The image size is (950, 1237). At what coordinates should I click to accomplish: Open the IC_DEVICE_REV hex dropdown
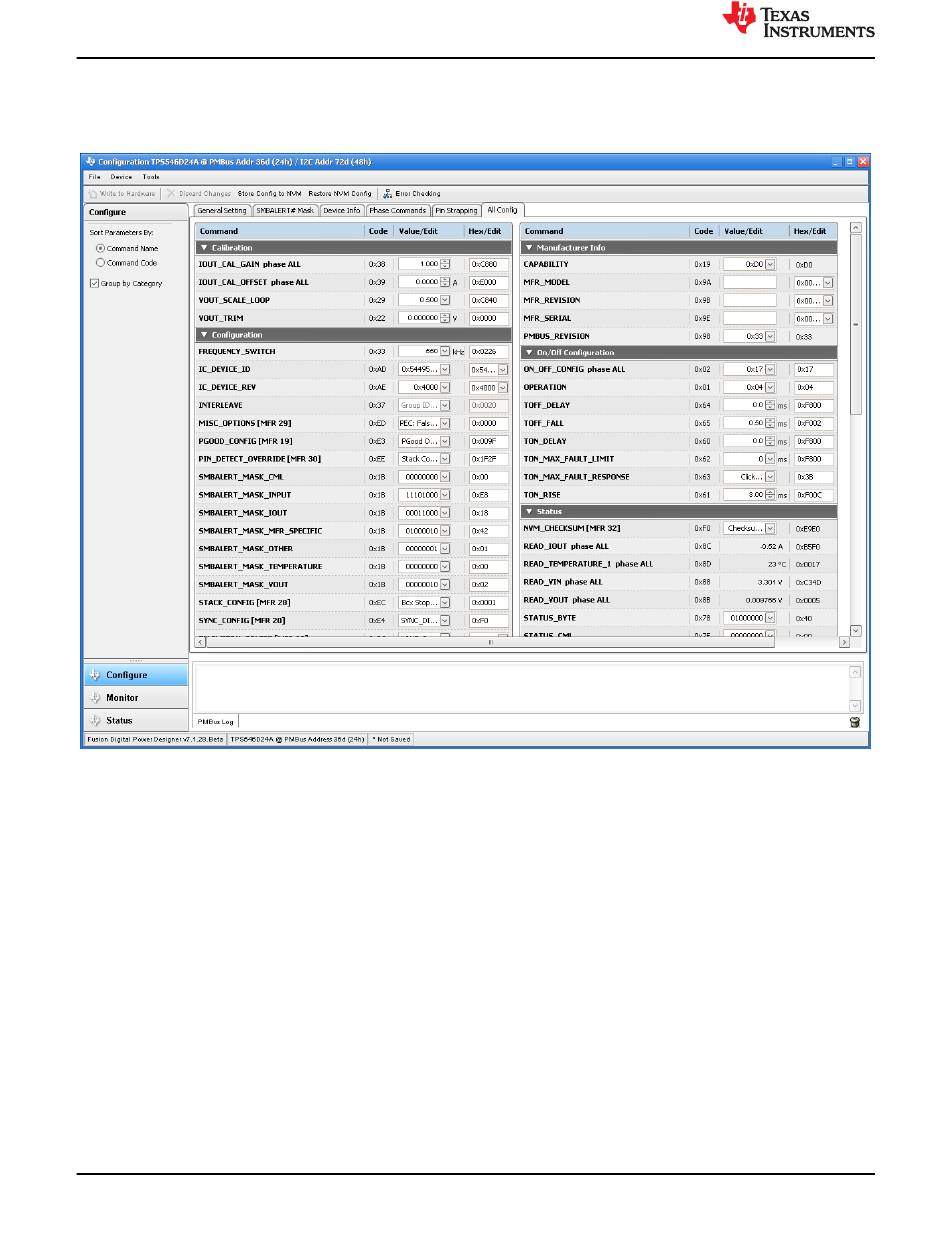click(x=502, y=388)
